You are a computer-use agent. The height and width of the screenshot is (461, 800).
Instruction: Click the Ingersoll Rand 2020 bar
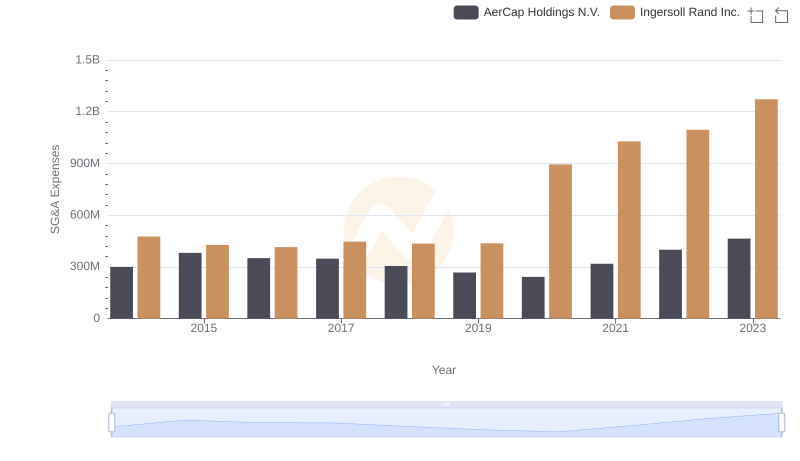pos(560,241)
